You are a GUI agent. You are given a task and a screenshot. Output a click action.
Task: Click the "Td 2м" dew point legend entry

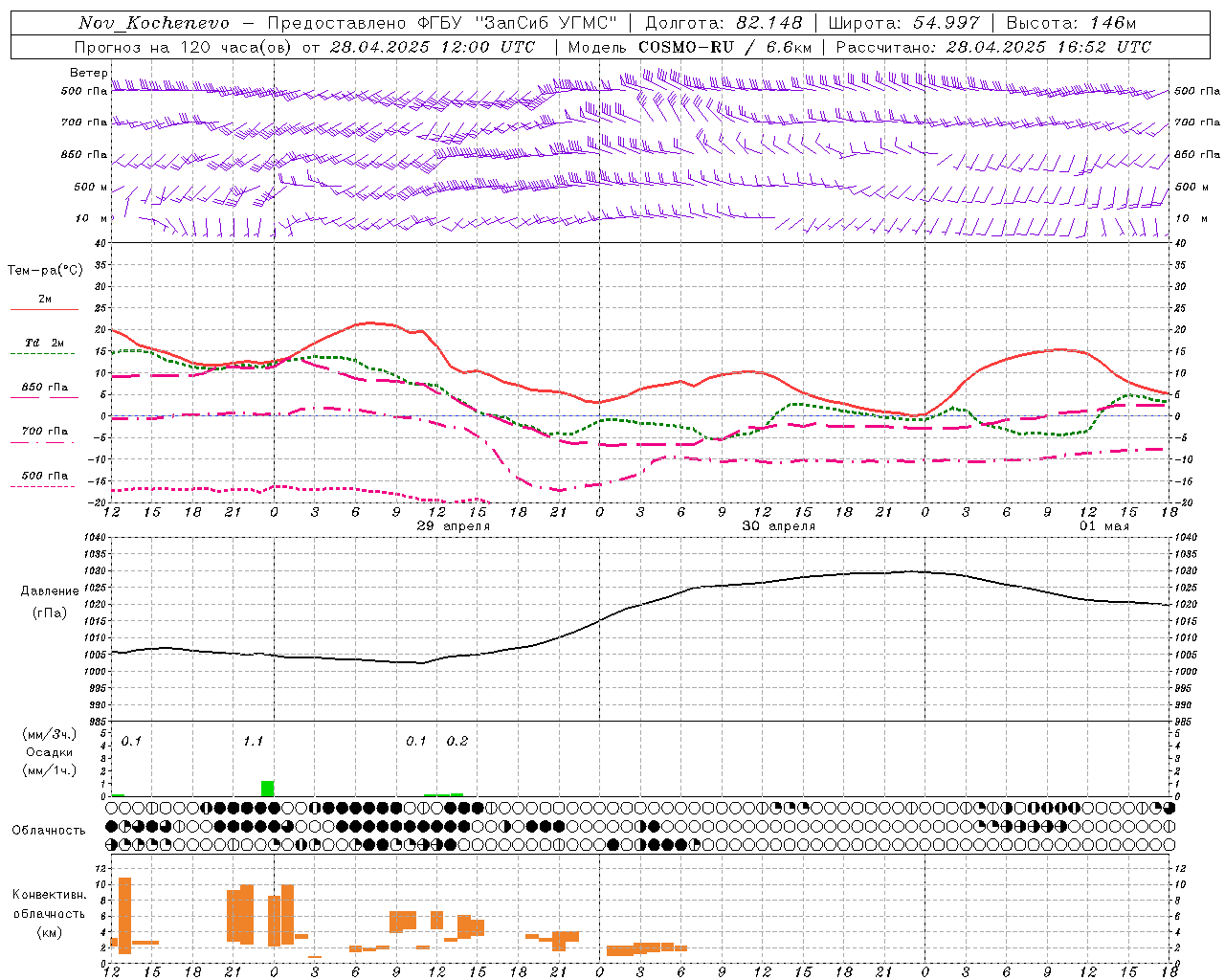pyautogui.click(x=44, y=343)
